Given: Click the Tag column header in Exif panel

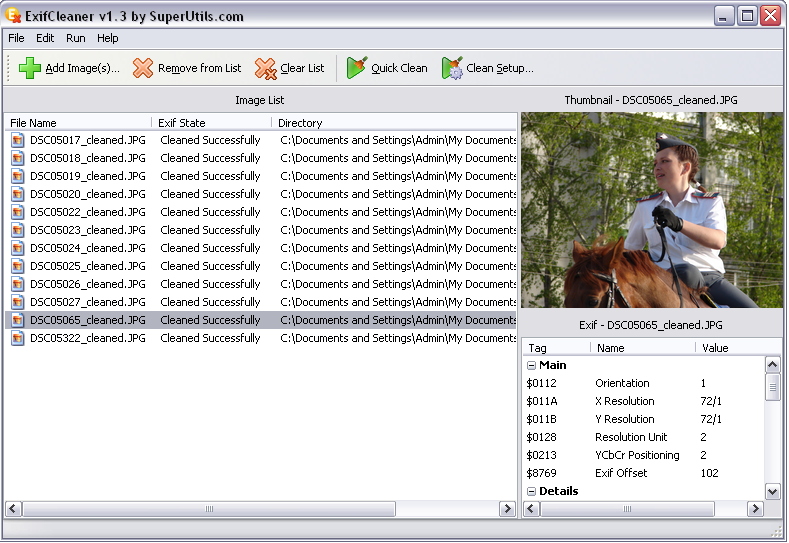Looking at the screenshot, I should point(557,348).
